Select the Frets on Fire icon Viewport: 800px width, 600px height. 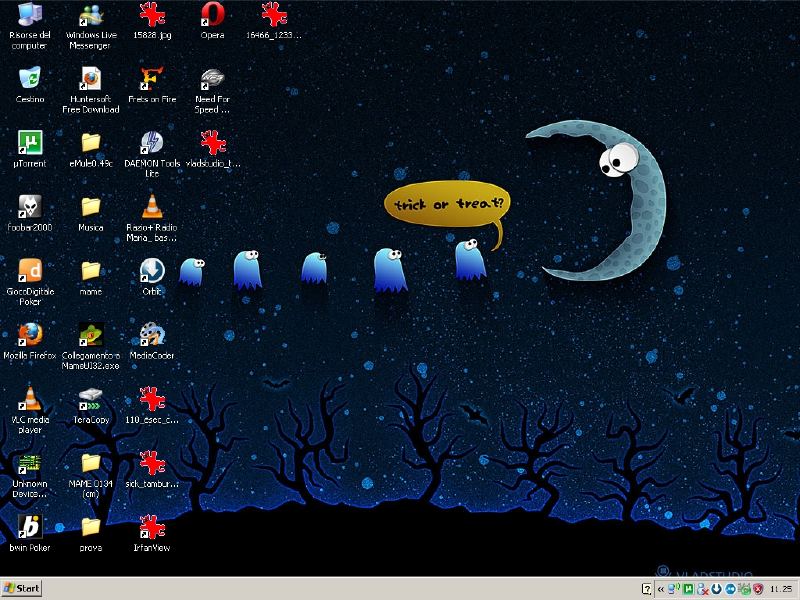pos(152,79)
